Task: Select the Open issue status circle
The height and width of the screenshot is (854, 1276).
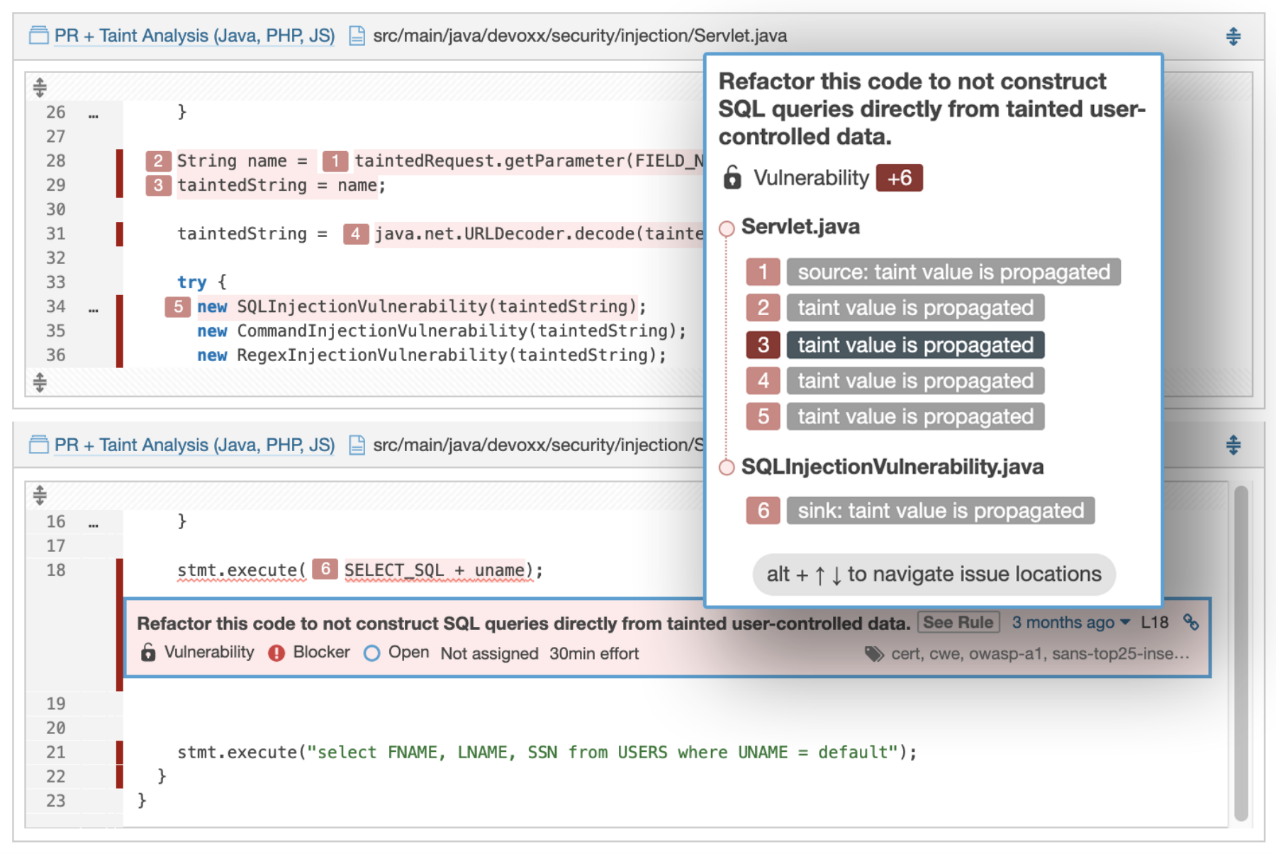Action: (370, 653)
